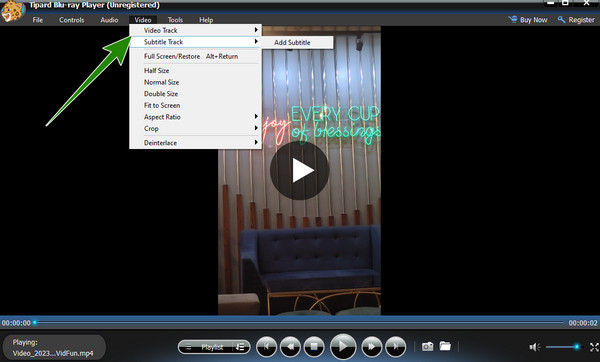Open the Crop submenu

(196, 129)
